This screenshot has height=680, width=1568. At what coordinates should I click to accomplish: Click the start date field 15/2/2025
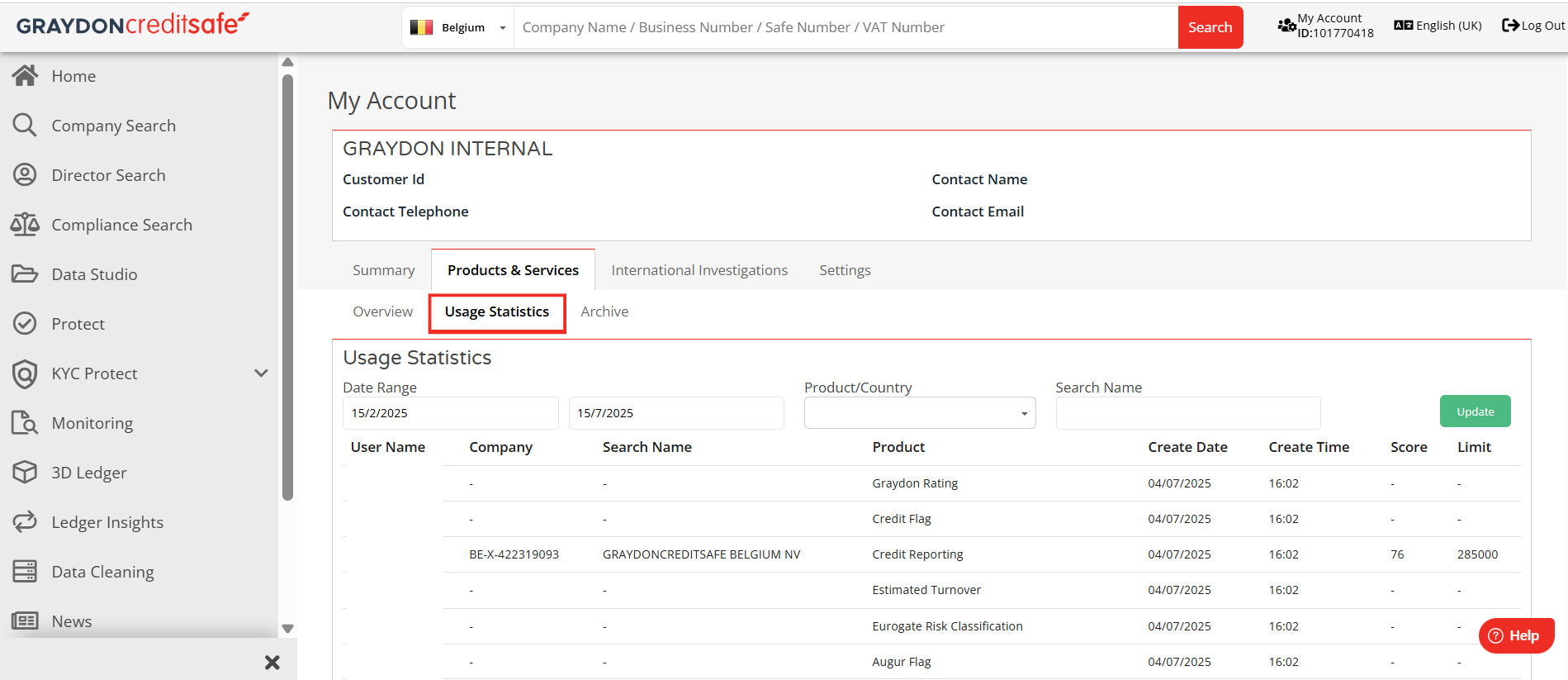[450, 413]
